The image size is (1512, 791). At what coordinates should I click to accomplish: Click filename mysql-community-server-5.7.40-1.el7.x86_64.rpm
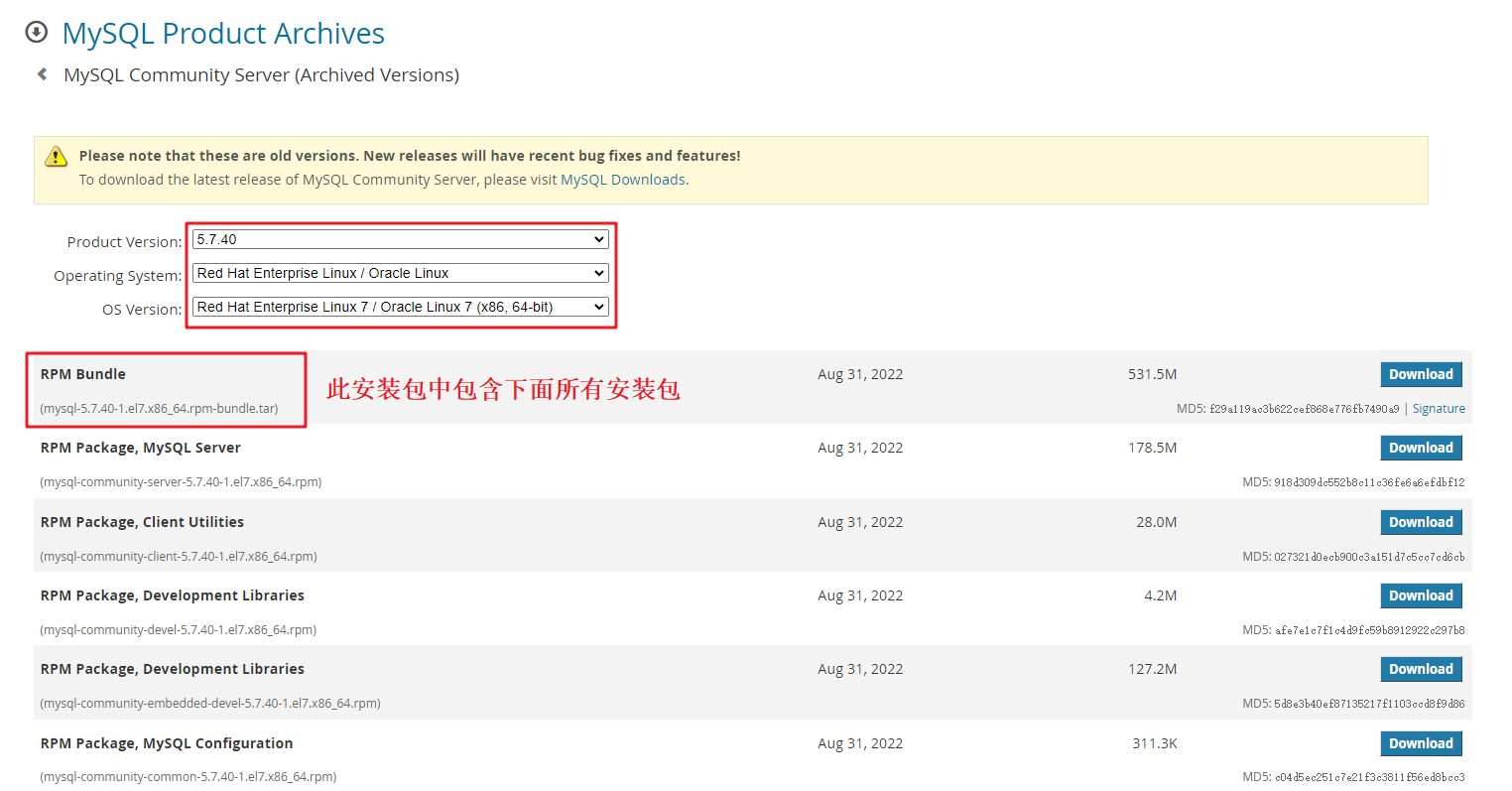tap(181, 482)
